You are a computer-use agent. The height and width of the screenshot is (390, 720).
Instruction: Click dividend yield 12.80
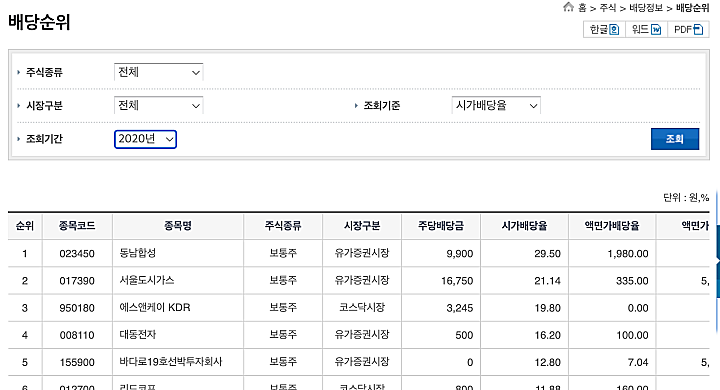point(547,362)
